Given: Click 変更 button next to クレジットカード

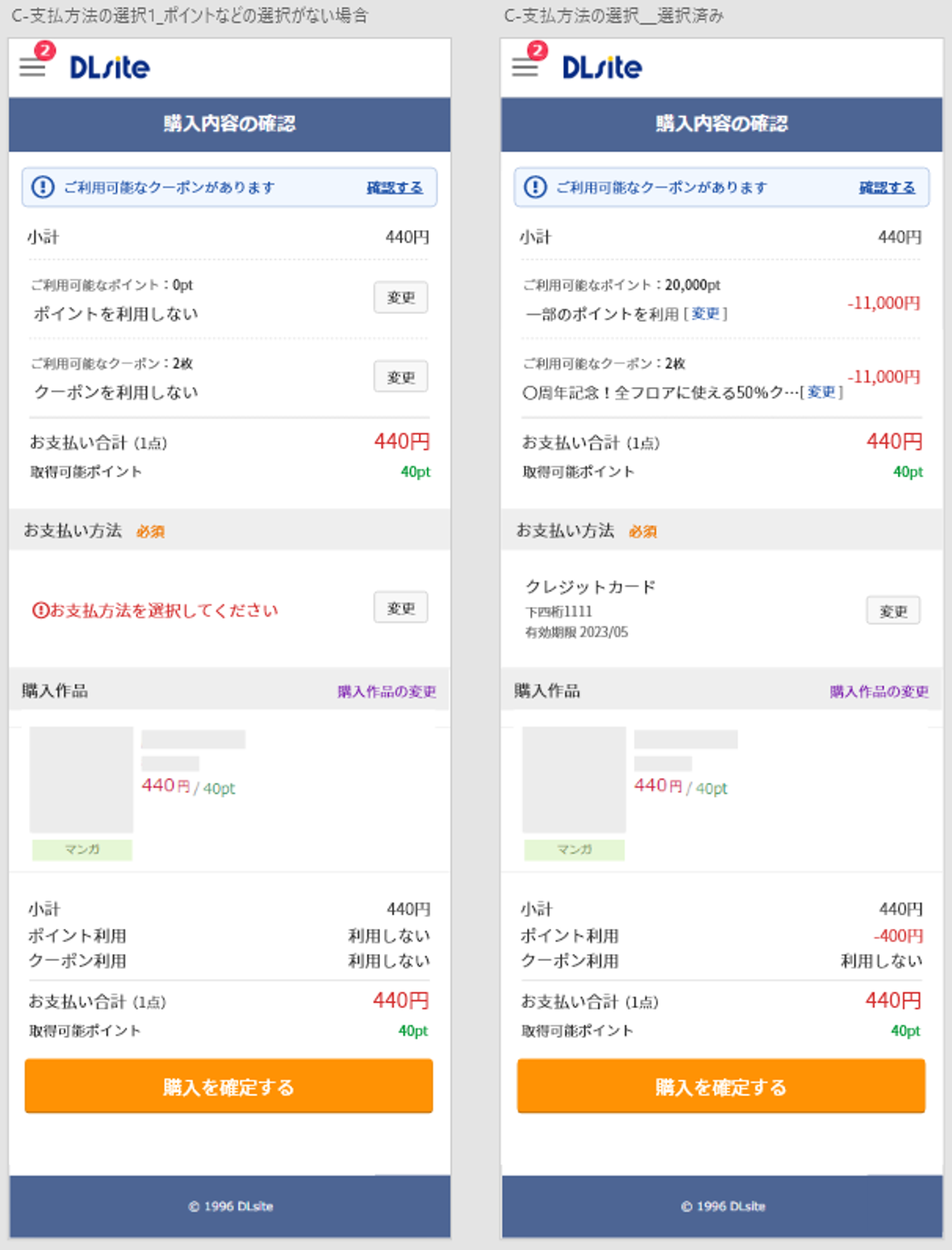Looking at the screenshot, I should pyautogui.click(x=892, y=611).
